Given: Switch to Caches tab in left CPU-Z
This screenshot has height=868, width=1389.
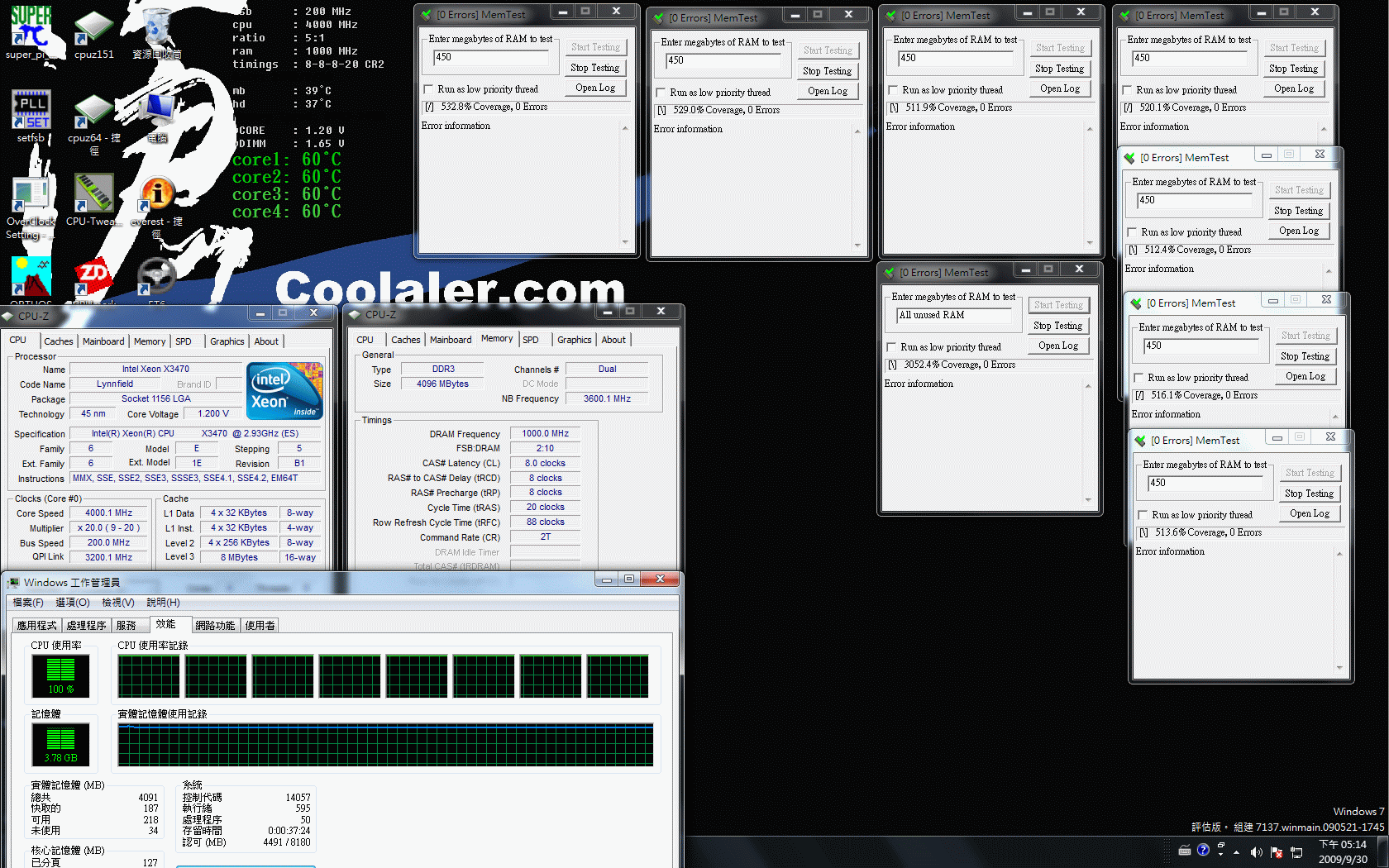Looking at the screenshot, I should coord(58,341).
